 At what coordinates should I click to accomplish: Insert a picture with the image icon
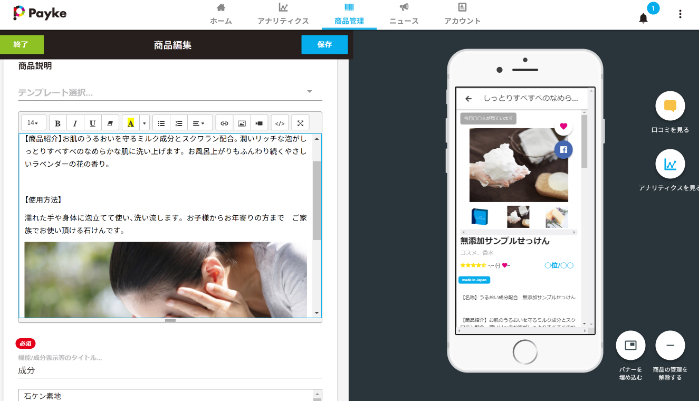point(242,123)
